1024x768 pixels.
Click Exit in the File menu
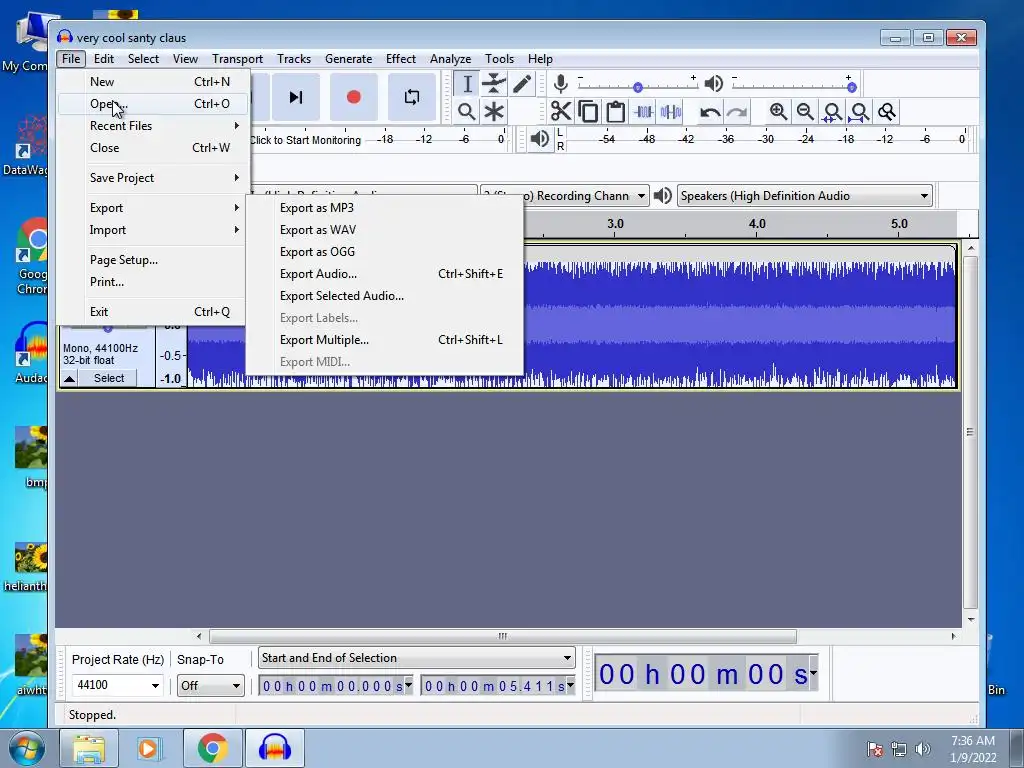pos(153,312)
